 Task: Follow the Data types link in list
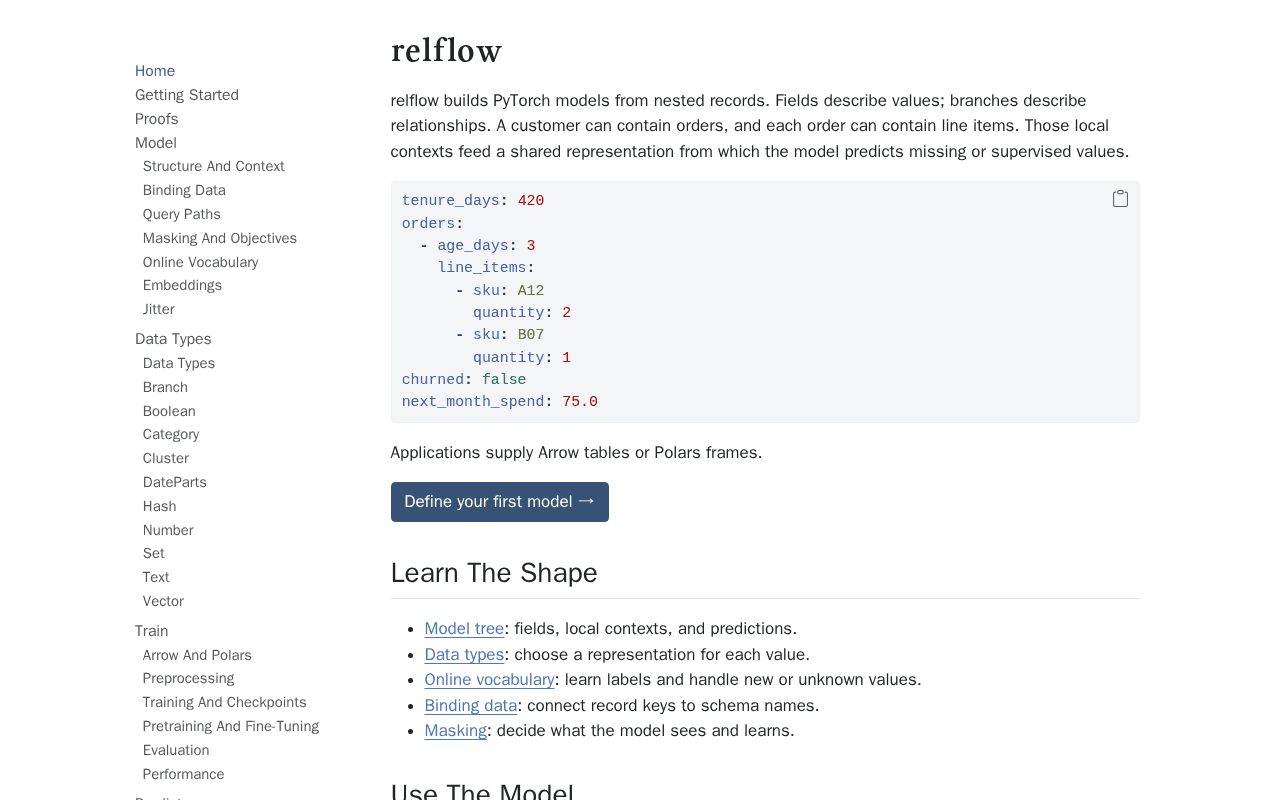point(464,654)
